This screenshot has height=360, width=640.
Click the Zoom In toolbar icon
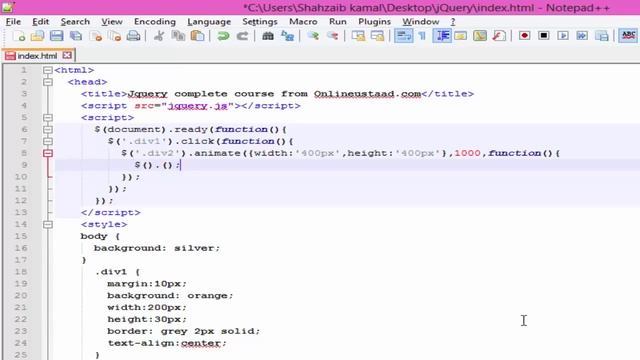313,36
